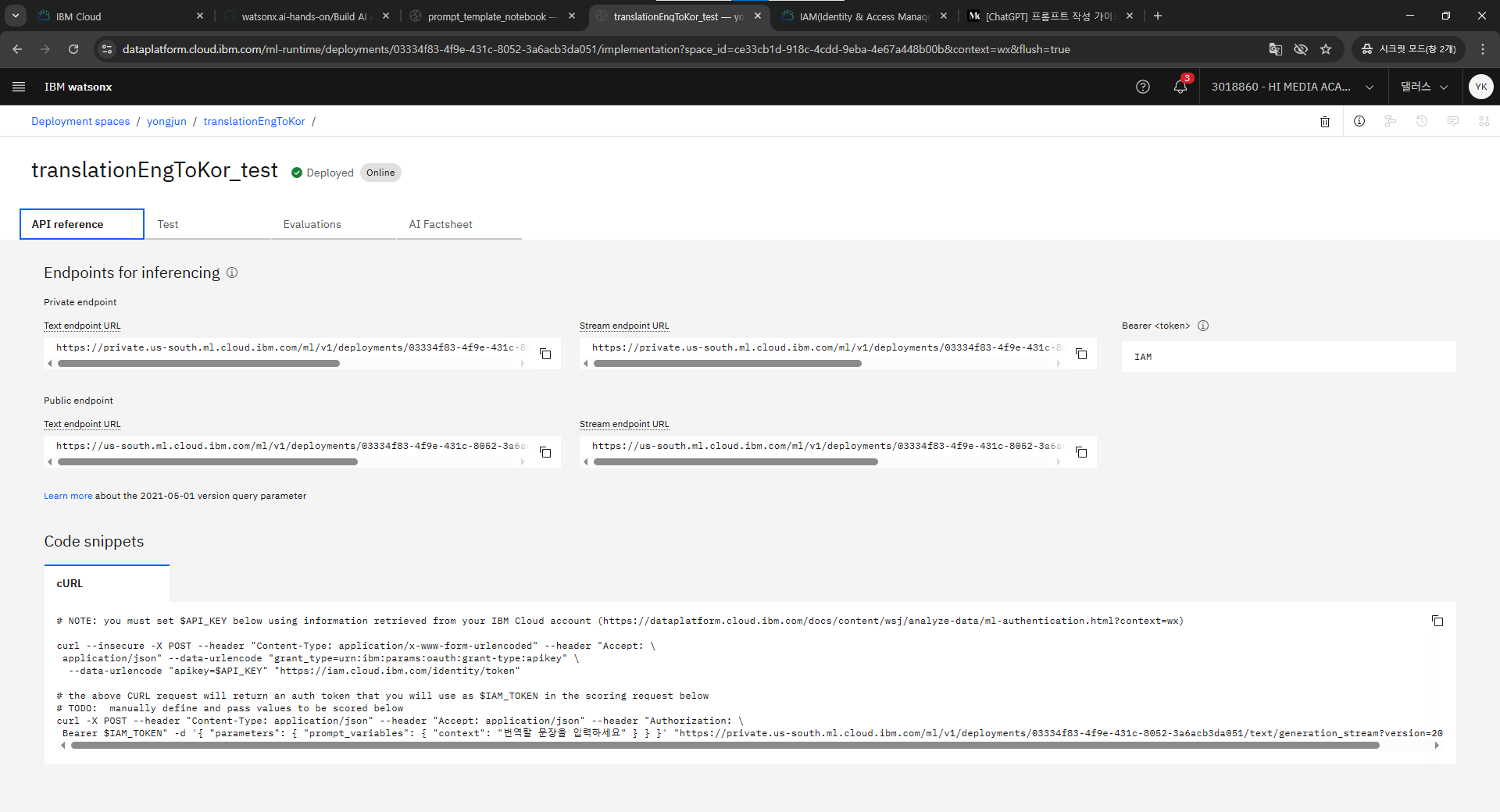Click the history clock icon in toolbar
The image size is (1500, 812).
tap(1422, 121)
